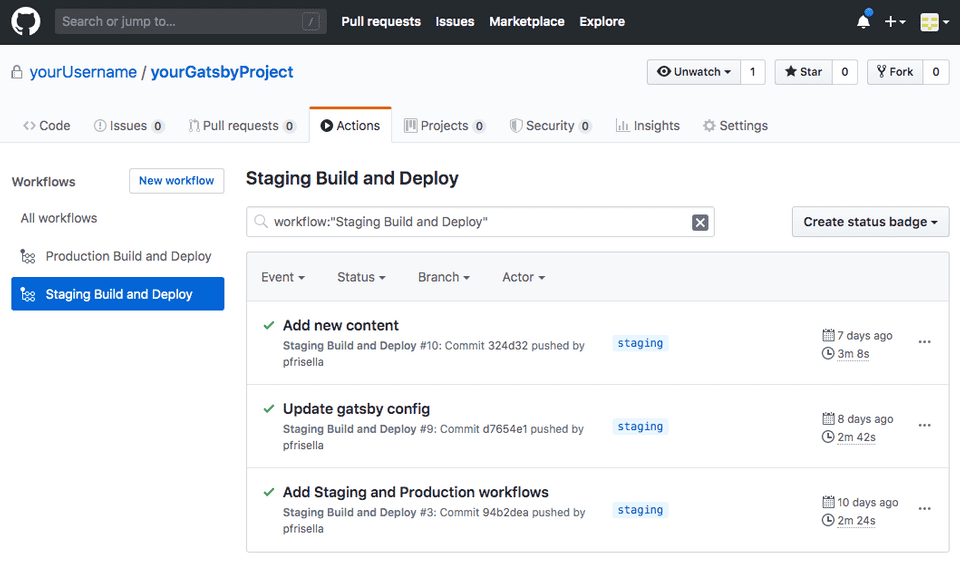The height and width of the screenshot is (564, 960).
Task: Click the stargazers count next to Star
Action: 844,72
